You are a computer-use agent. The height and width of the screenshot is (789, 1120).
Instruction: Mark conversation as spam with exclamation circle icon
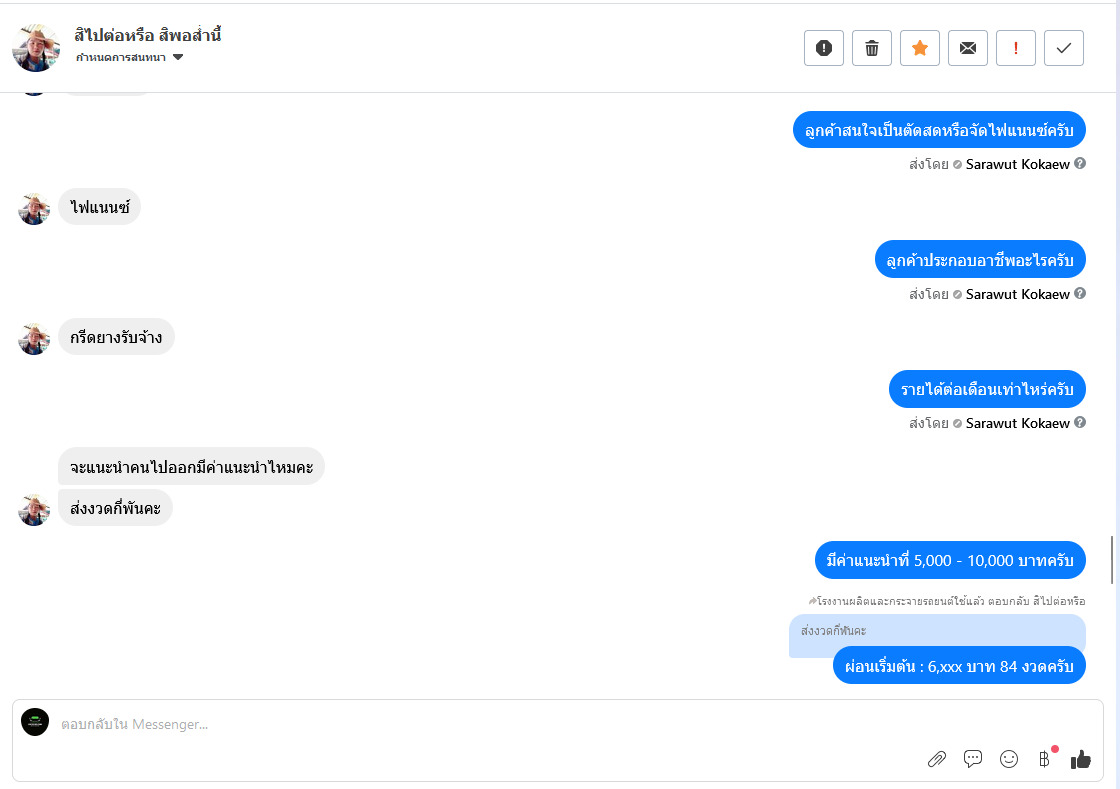coord(824,48)
